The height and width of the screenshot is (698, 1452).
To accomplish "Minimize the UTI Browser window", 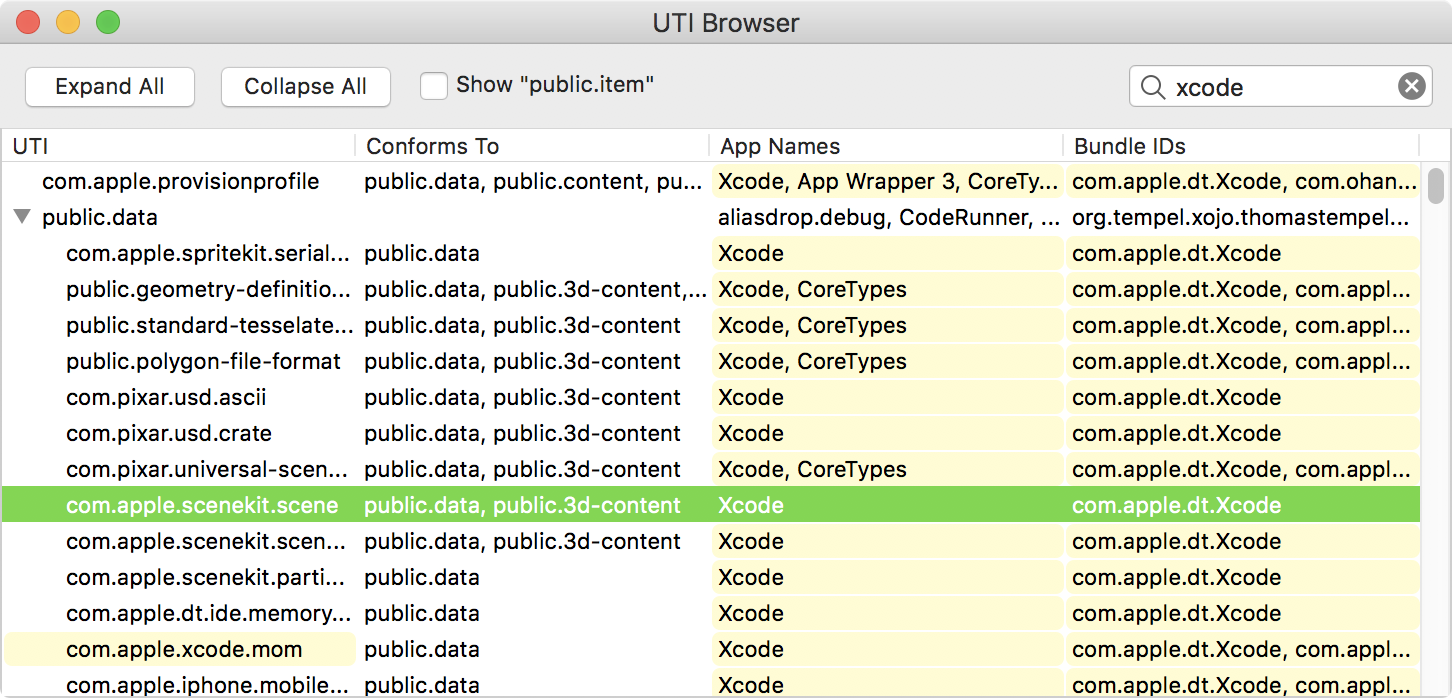I will pyautogui.click(x=68, y=22).
